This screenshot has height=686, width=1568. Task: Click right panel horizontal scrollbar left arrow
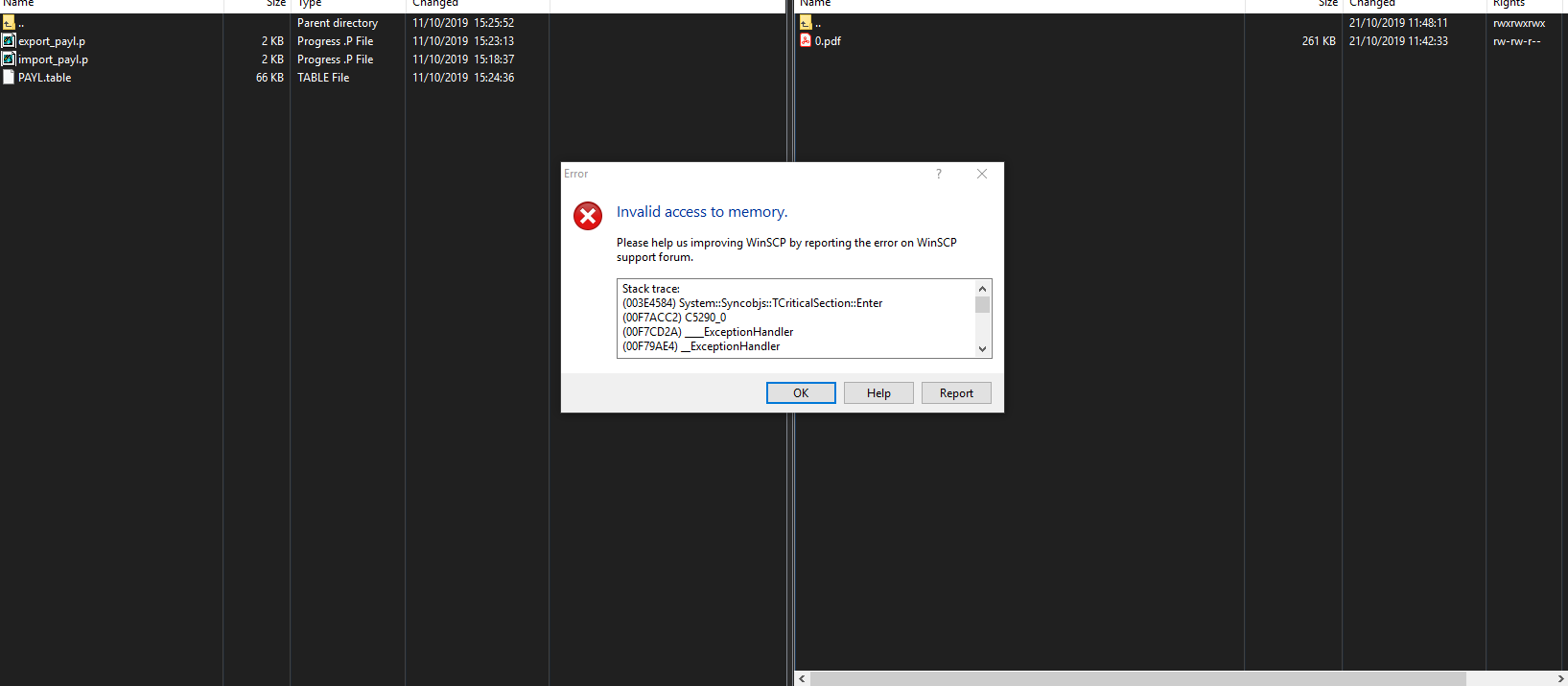(803, 678)
